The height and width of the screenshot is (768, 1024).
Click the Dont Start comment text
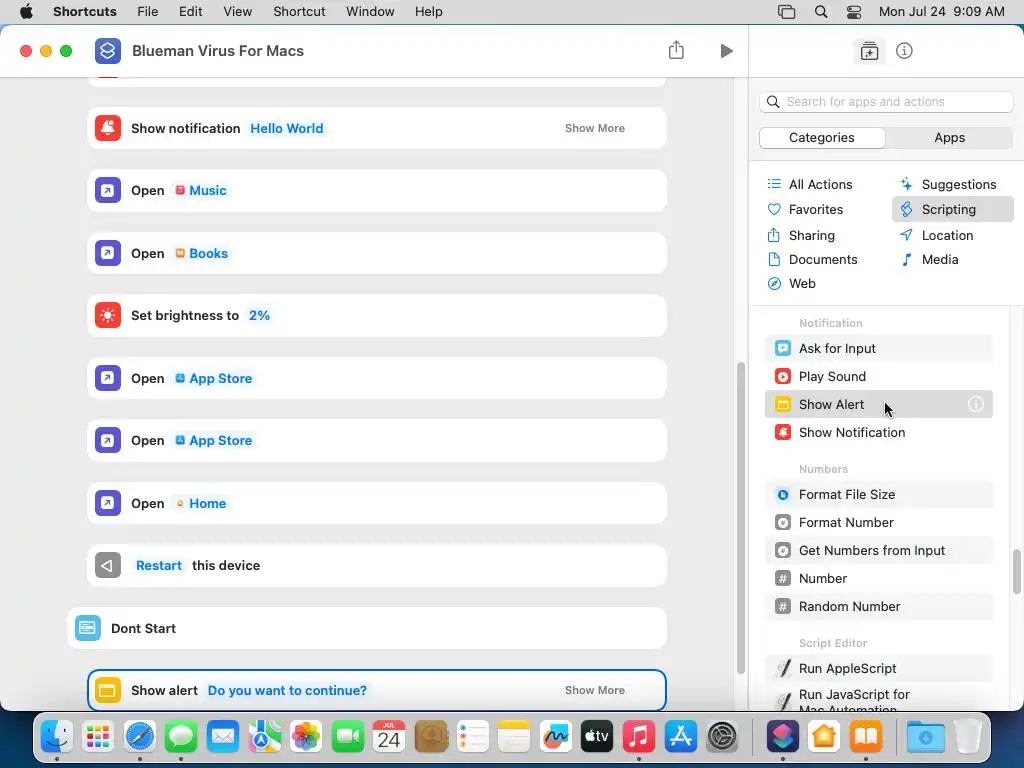pyautogui.click(x=143, y=628)
